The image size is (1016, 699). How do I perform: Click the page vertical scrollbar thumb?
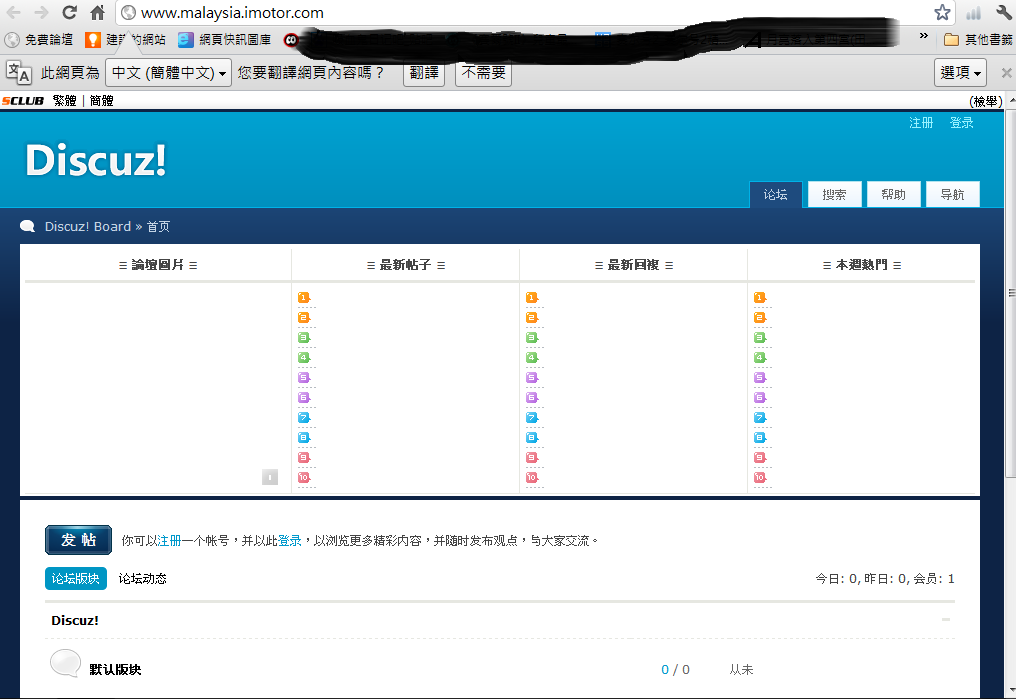(x=1010, y=293)
